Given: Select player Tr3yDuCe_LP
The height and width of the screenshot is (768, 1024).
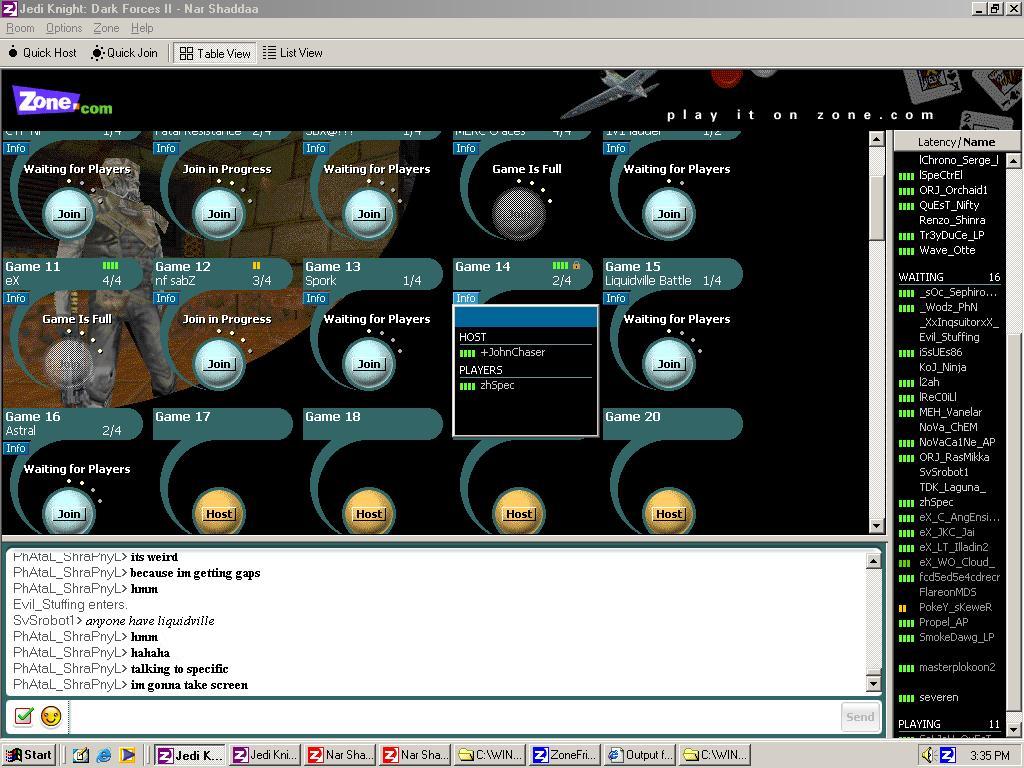Looking at the screenshot, I should coord(950,235).
